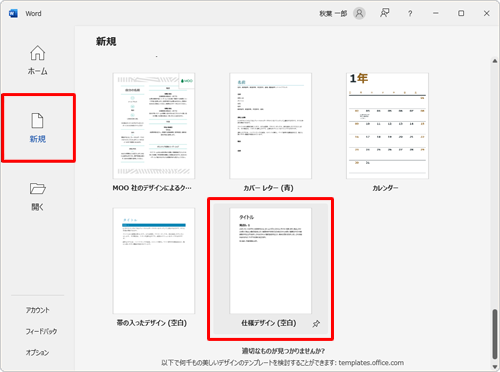Choose the 仕様デザイン (空白) template thumbnail
Image resolution: width=500 pixels, height=372 pixels.
270,261
